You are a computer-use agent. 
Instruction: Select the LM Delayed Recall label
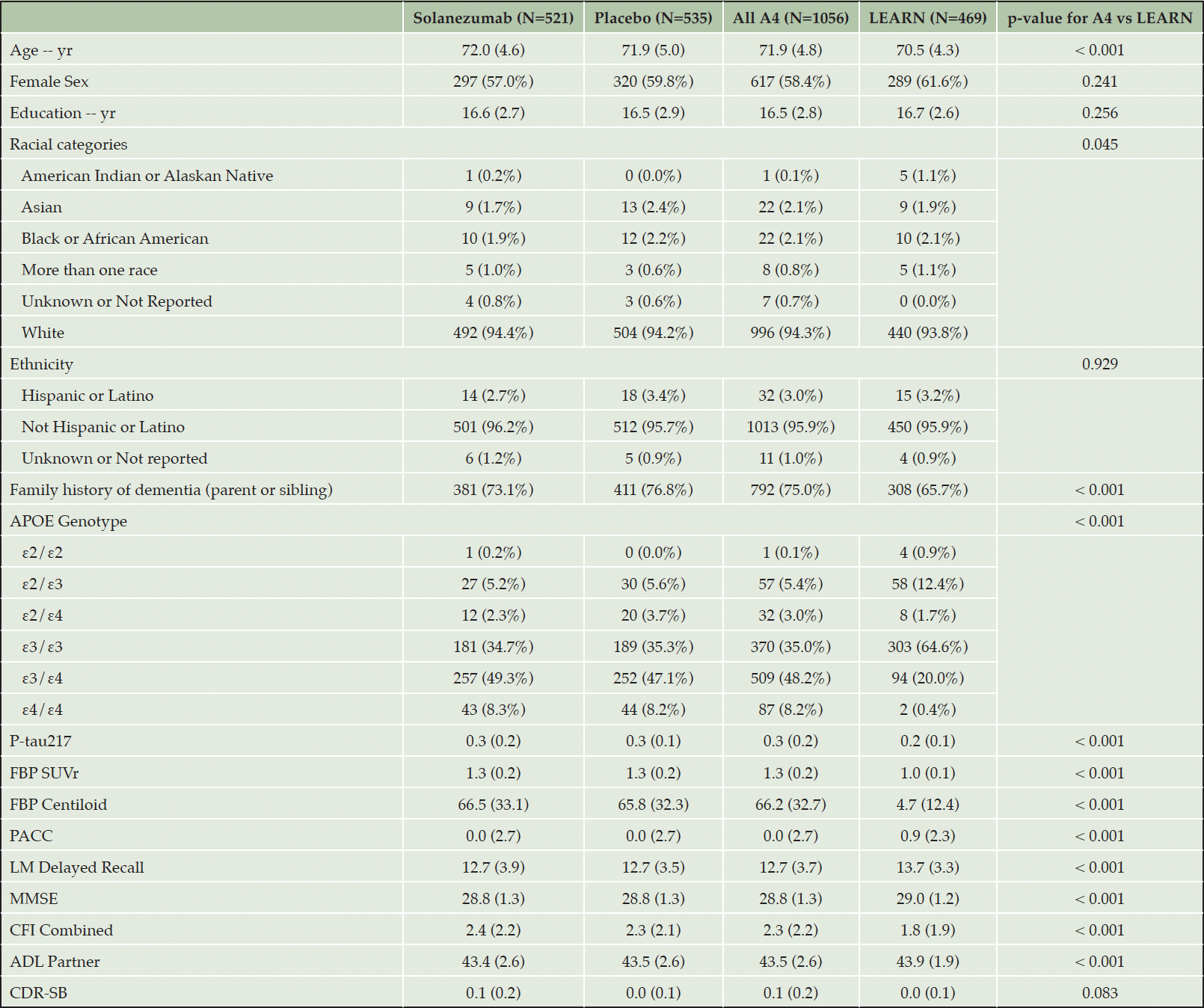pos(77,867)
